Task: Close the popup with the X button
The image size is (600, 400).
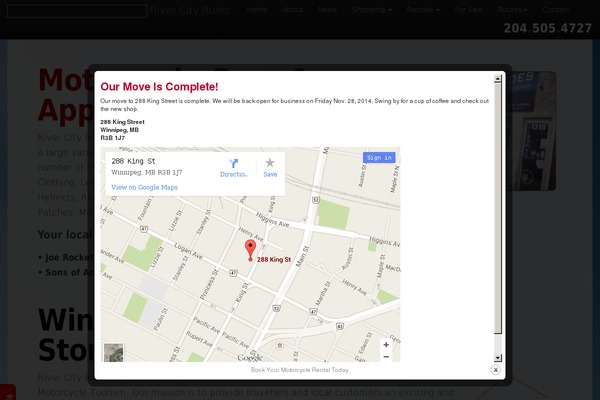Action: 495,369
